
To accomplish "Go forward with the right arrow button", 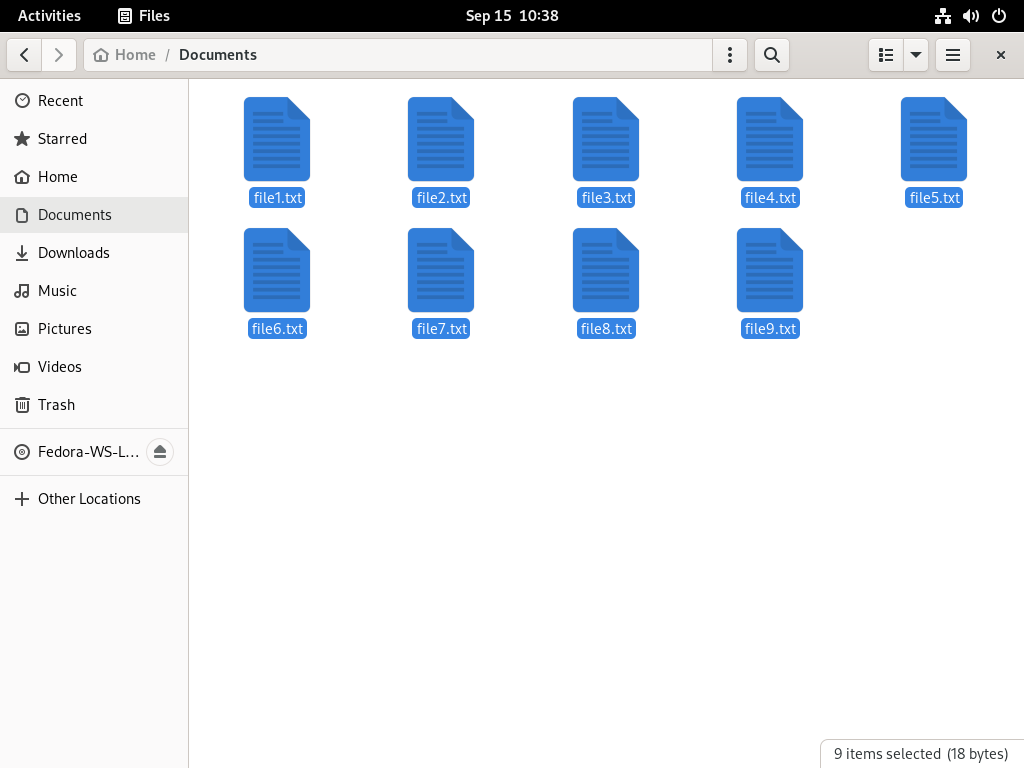I will coord(59,55).
